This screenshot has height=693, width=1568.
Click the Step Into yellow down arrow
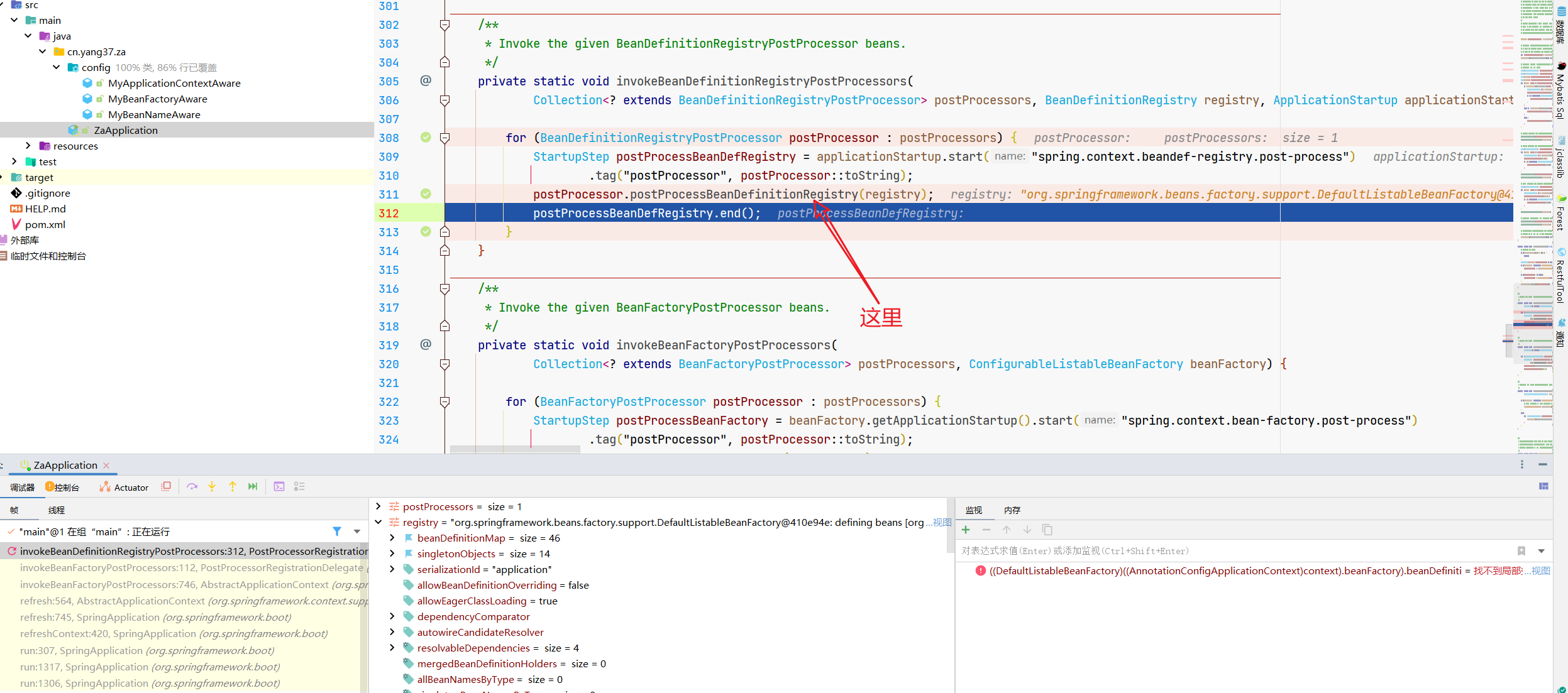[x=212, y=486]
